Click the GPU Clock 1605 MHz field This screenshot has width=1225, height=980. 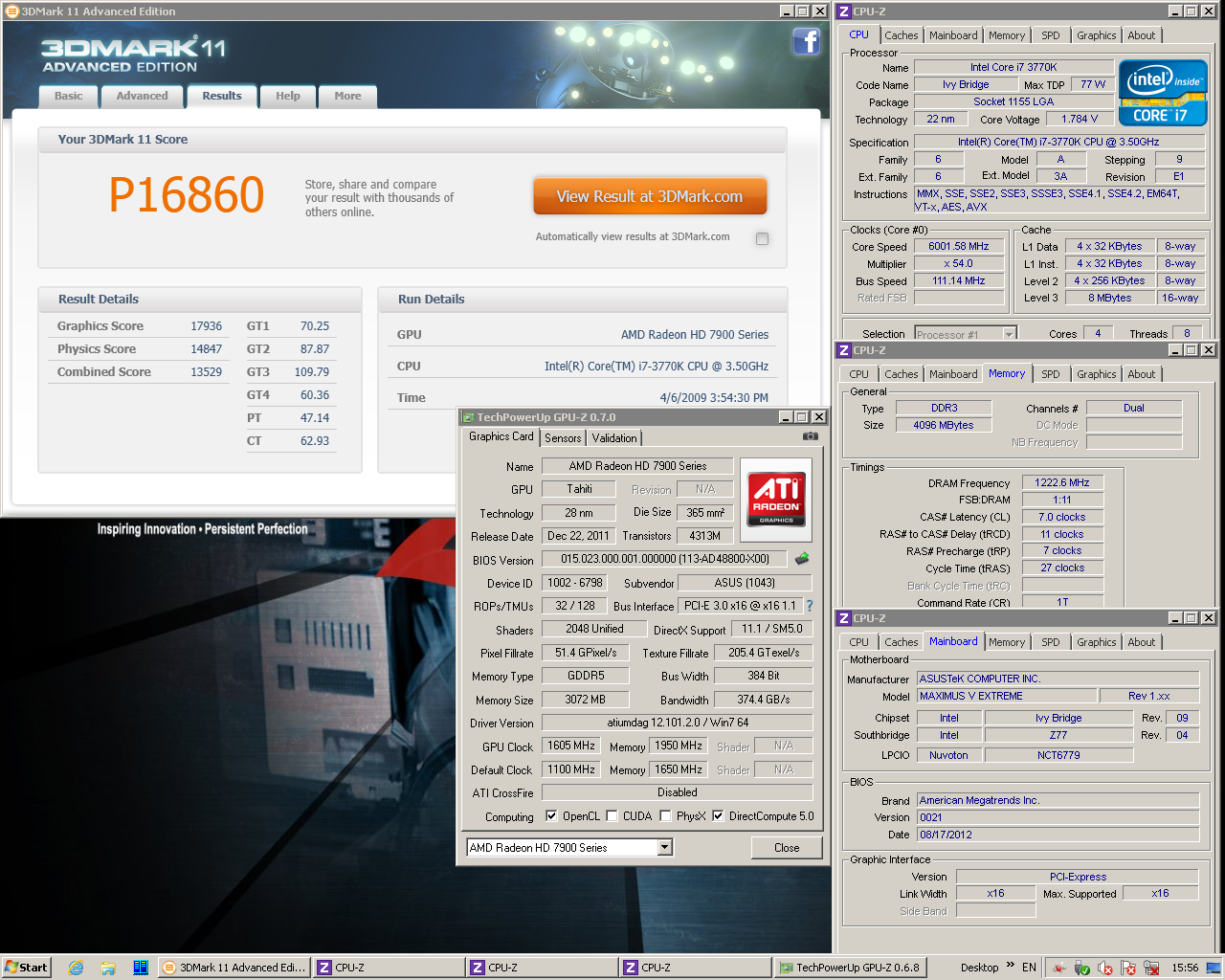570,746
